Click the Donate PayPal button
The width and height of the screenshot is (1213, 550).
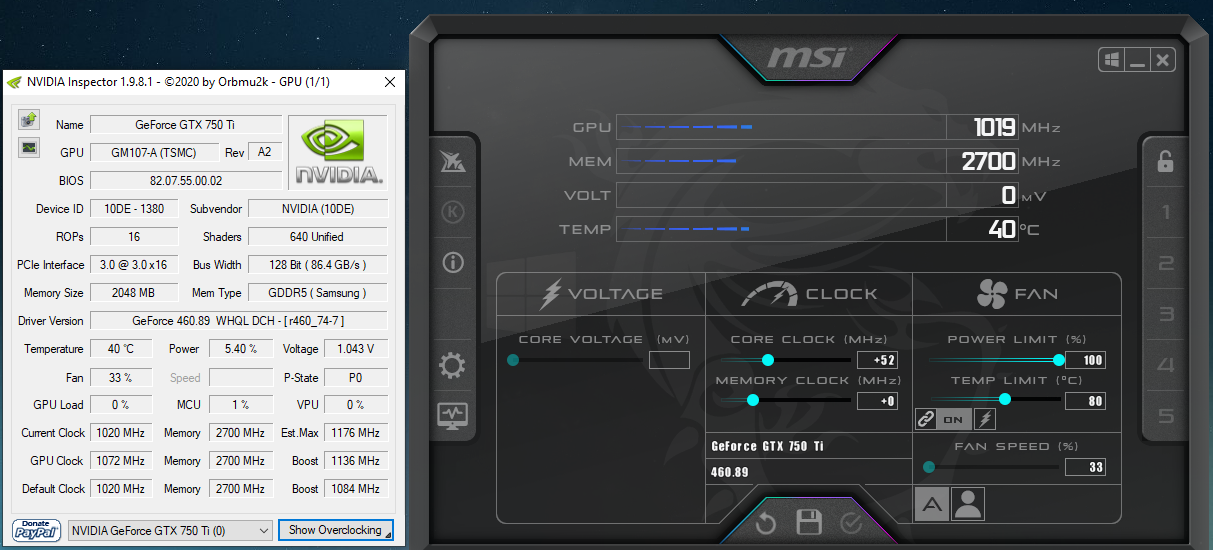point(37,530)
